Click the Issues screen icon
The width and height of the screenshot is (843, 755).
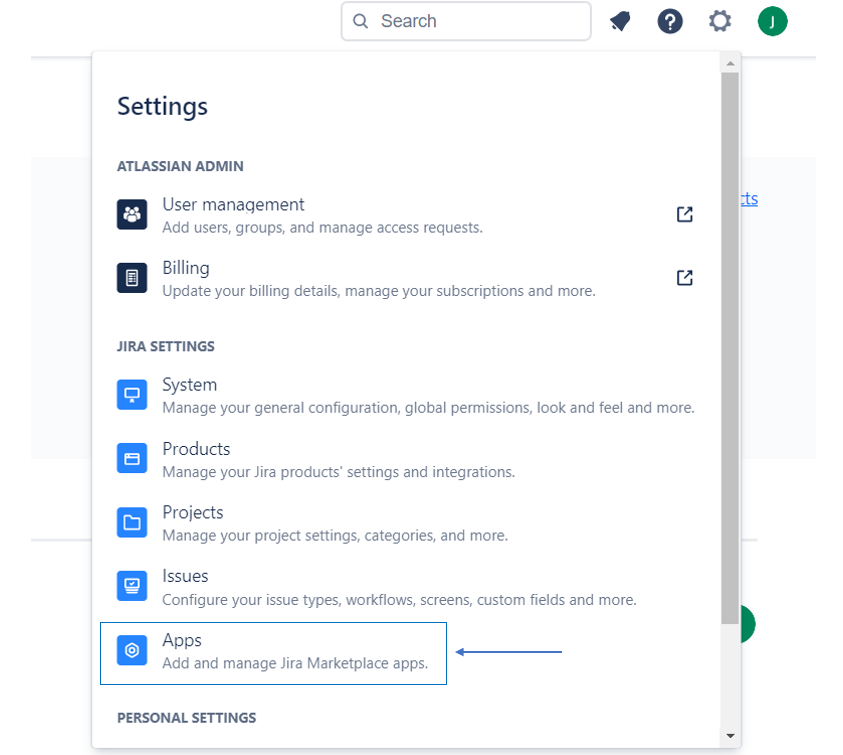[x=132, y=586]
